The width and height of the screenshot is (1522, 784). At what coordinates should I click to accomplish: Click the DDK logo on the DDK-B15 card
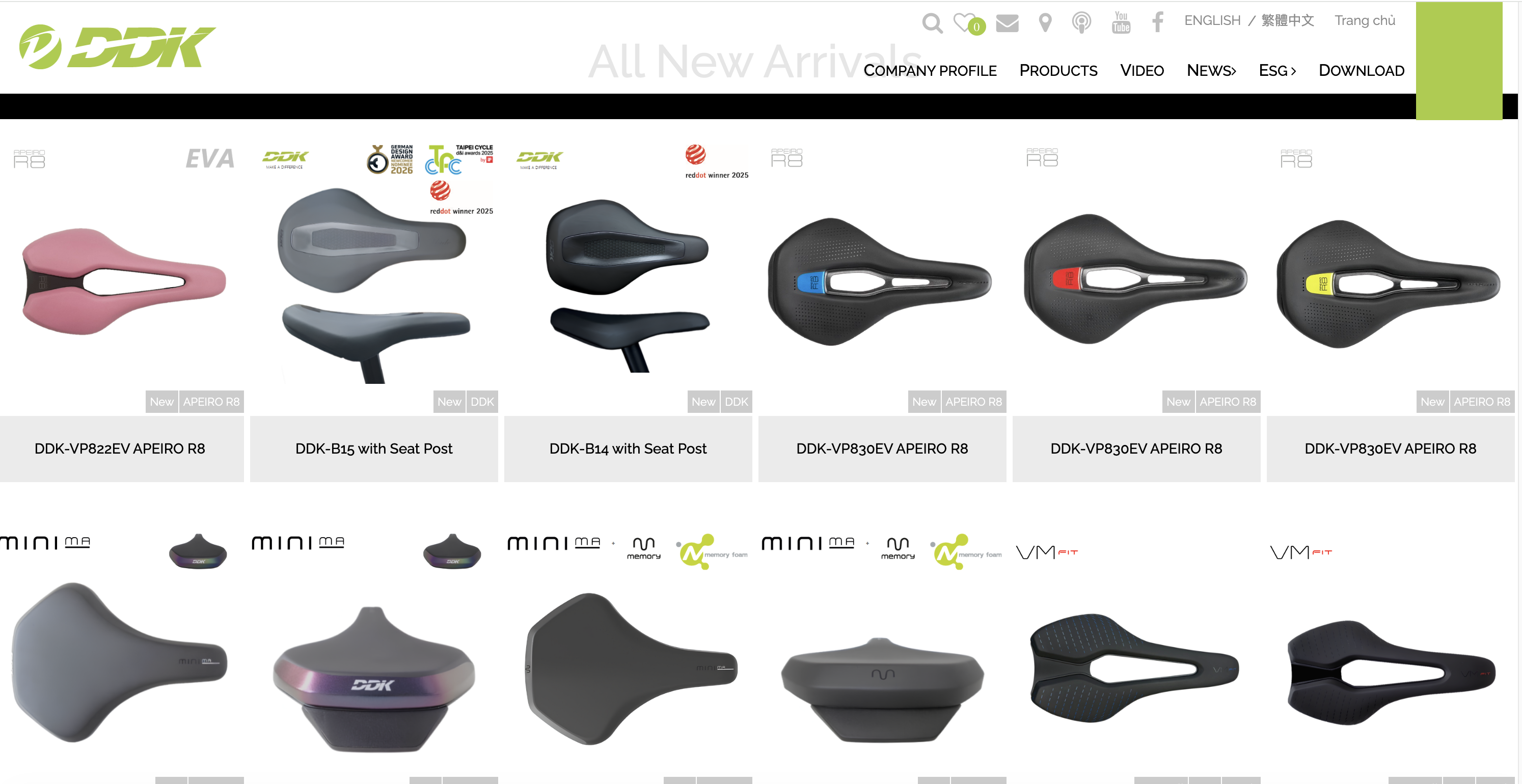click(x=285, y=159)
